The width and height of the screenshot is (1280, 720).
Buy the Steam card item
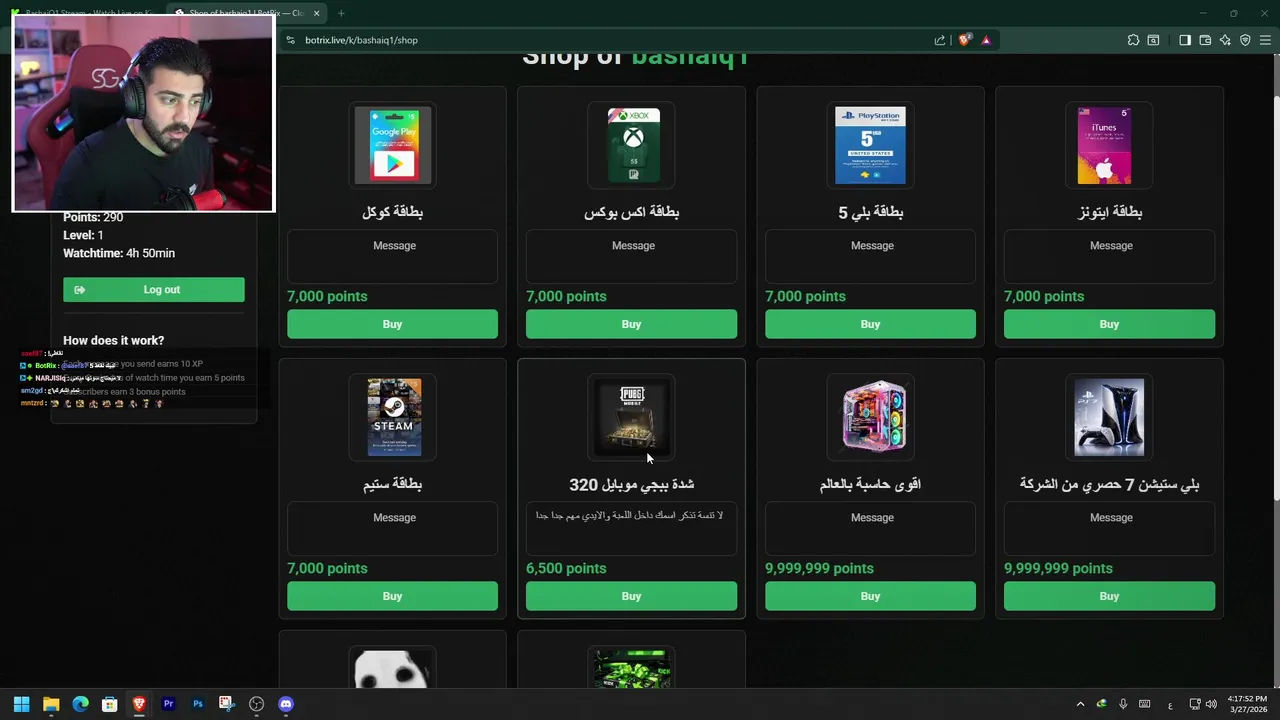click(x=392, y=596)
